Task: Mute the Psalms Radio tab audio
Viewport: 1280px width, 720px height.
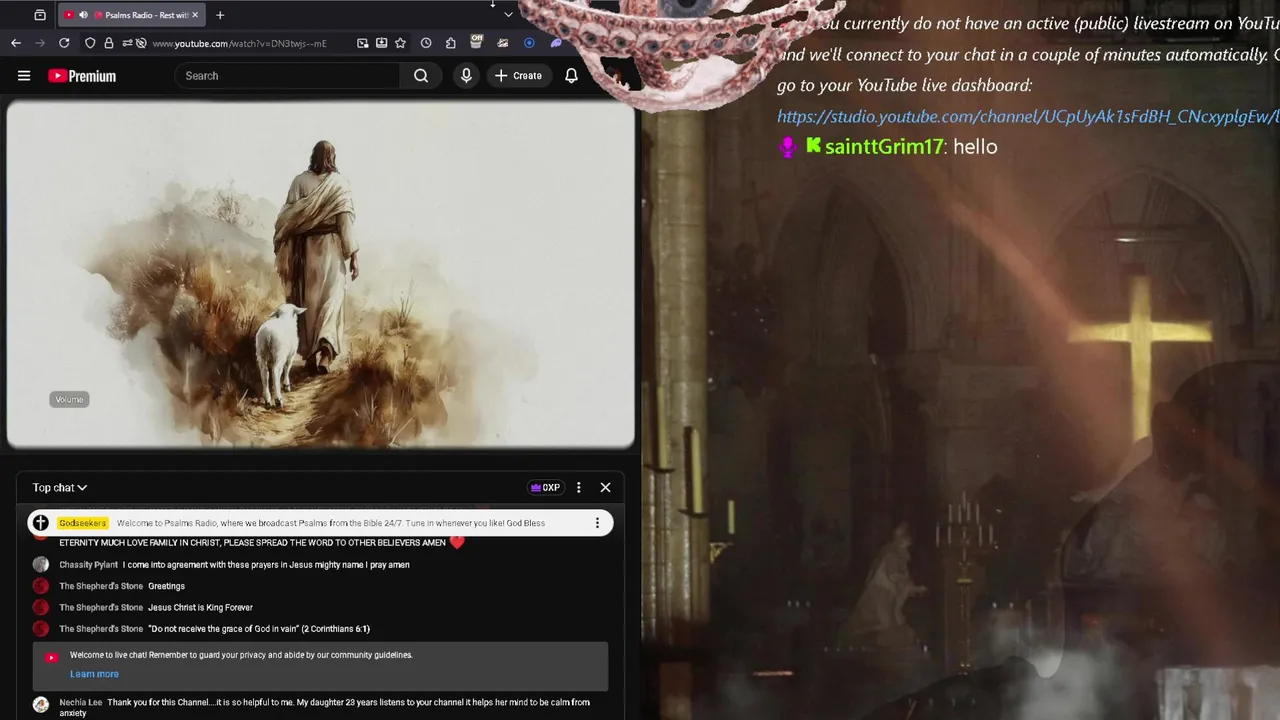Action: 83,15
